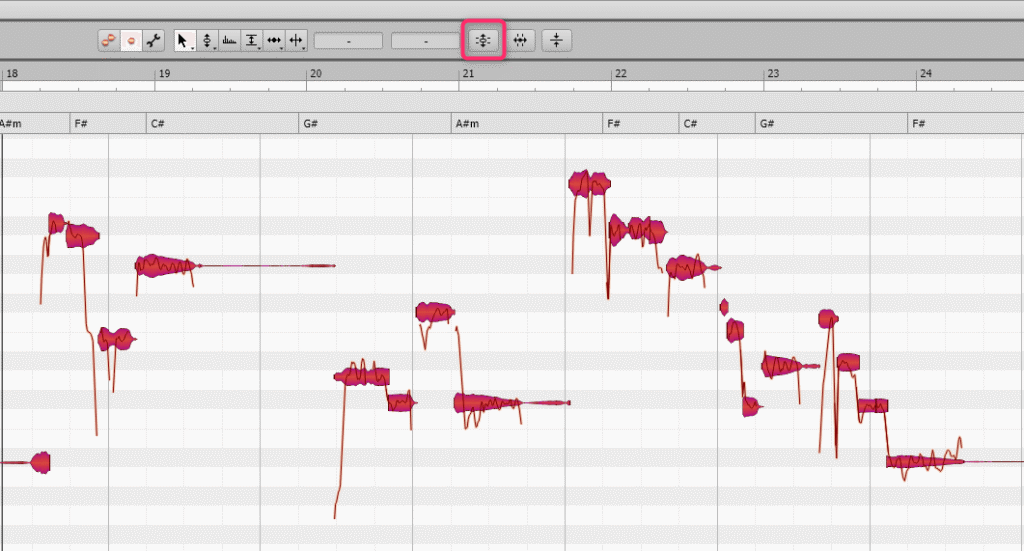Select the F# chord label under bar 24
The image size is (1024, 551).
point(919,123)
